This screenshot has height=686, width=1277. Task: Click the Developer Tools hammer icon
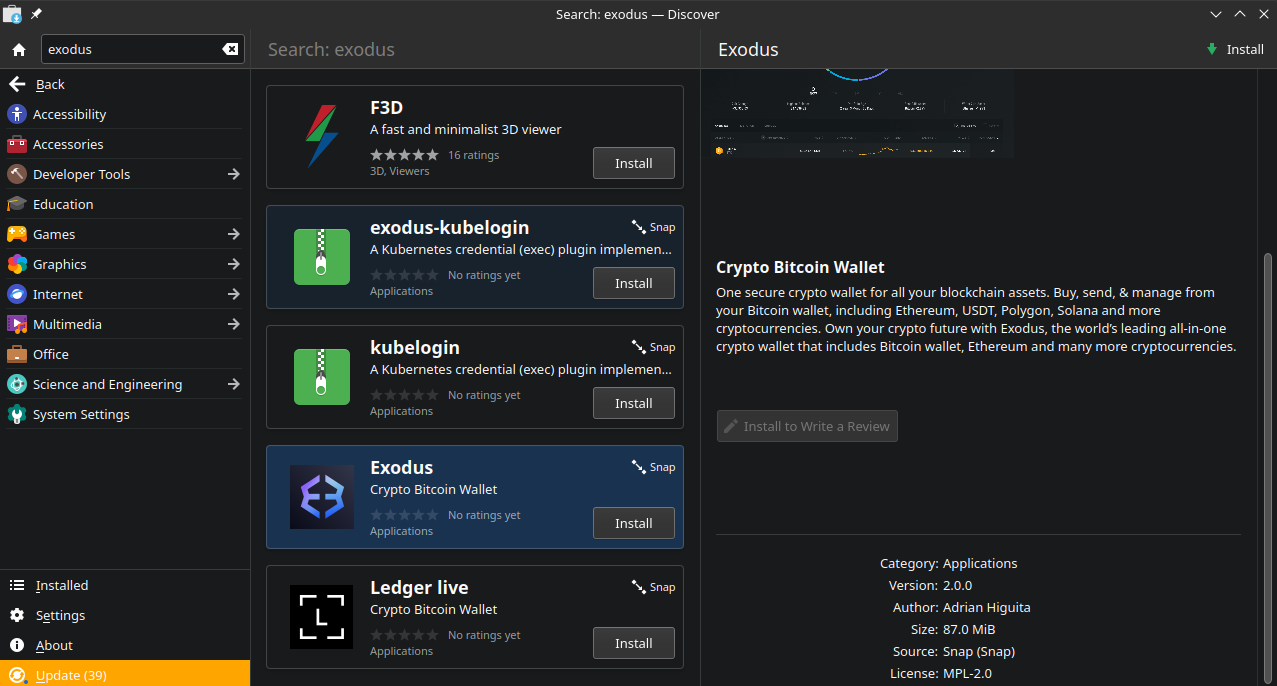tap(17, 174)
